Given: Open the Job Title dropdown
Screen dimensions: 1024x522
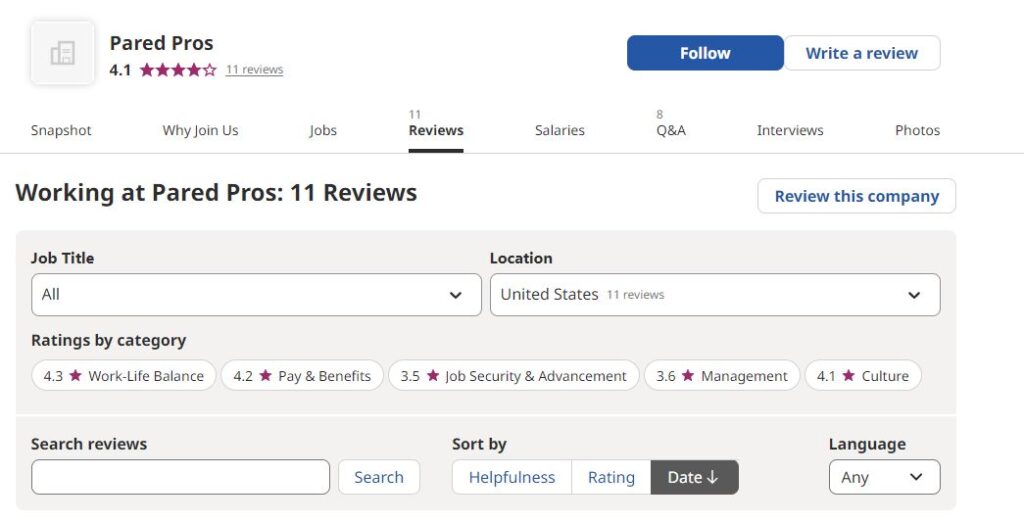Looking at the screenshot, I should pos(256,295).
